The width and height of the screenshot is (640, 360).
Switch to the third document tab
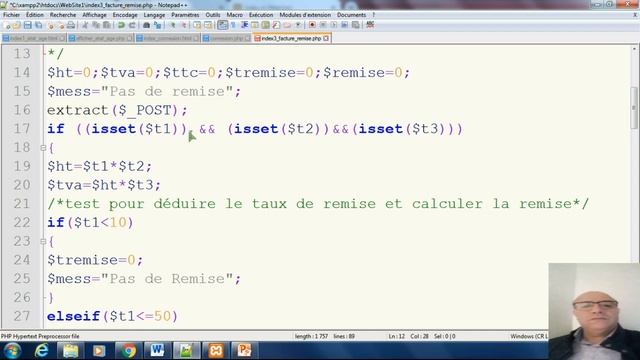pyautogui.click(x=168, y=38)
